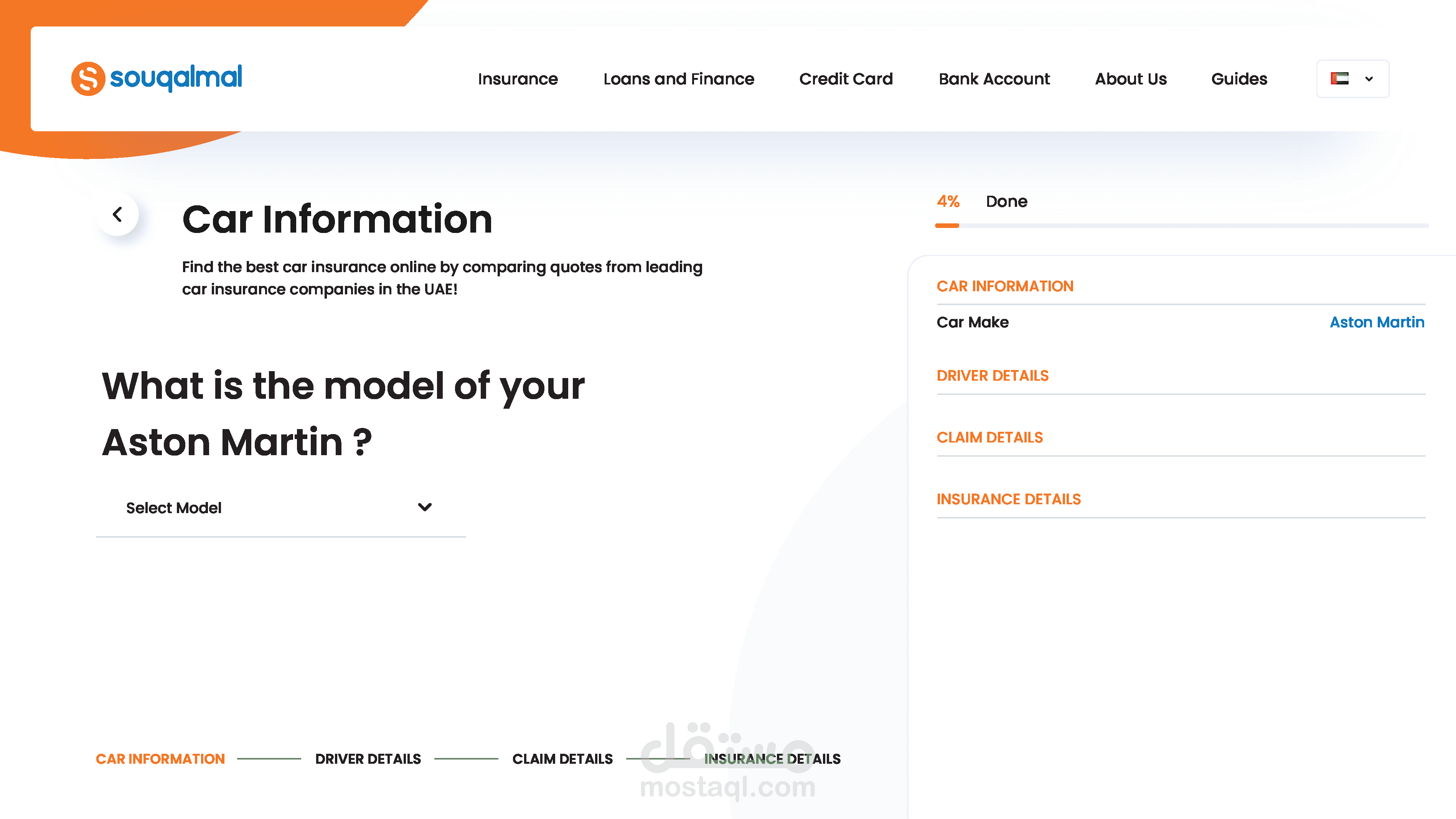The width and height of the screenshot is (1456, 819).
Task: Open the Guides link
Action: click(x=1239, y=79)
